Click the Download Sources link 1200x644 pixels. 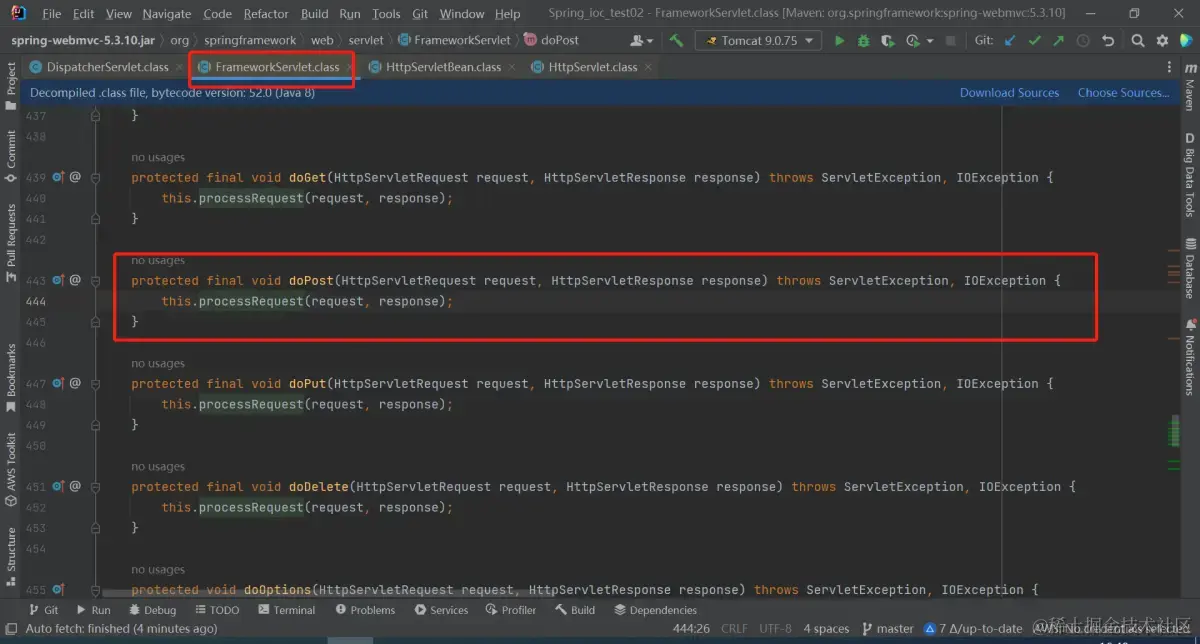tap(1009, 92)
